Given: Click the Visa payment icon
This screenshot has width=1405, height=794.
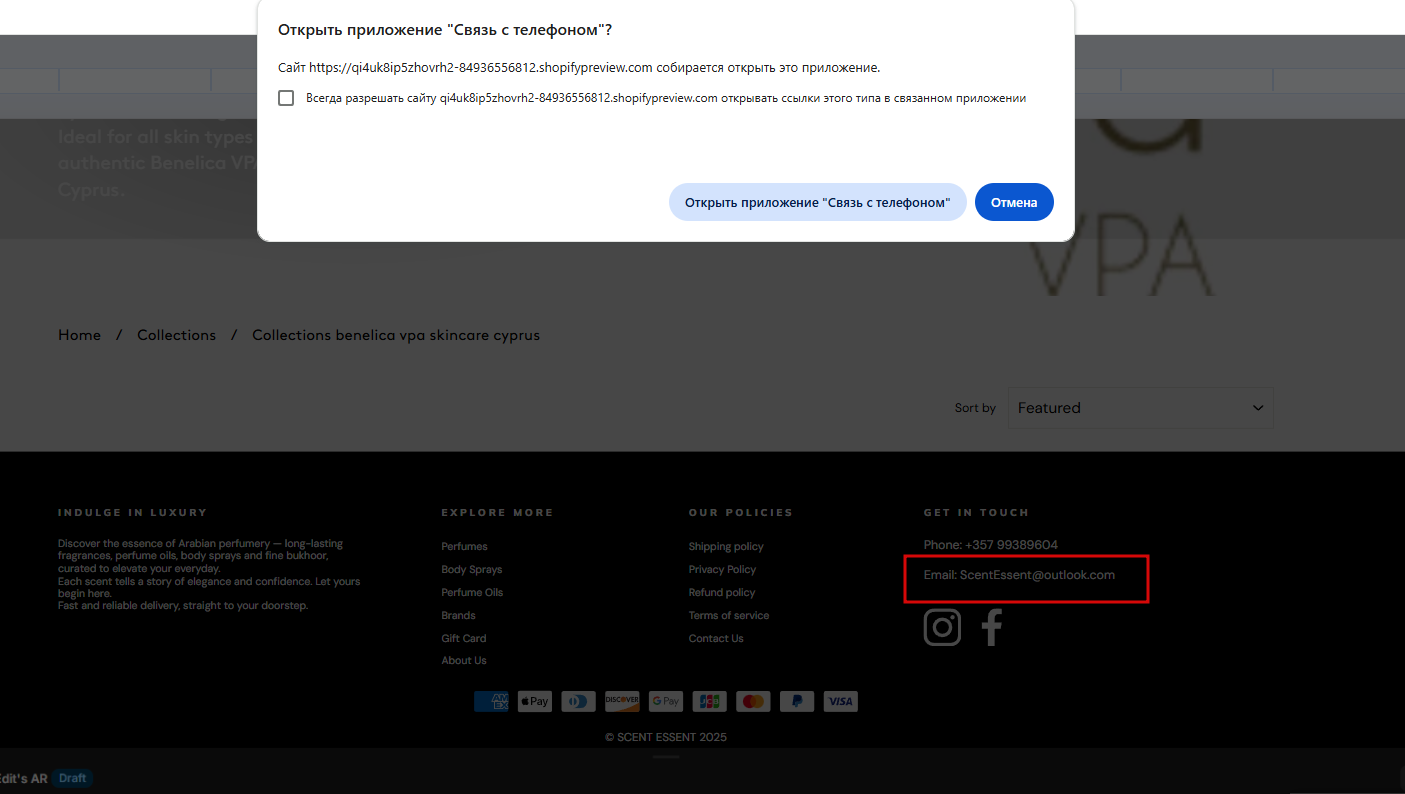Looking at the screenshot, I should (x=840, y=702).
